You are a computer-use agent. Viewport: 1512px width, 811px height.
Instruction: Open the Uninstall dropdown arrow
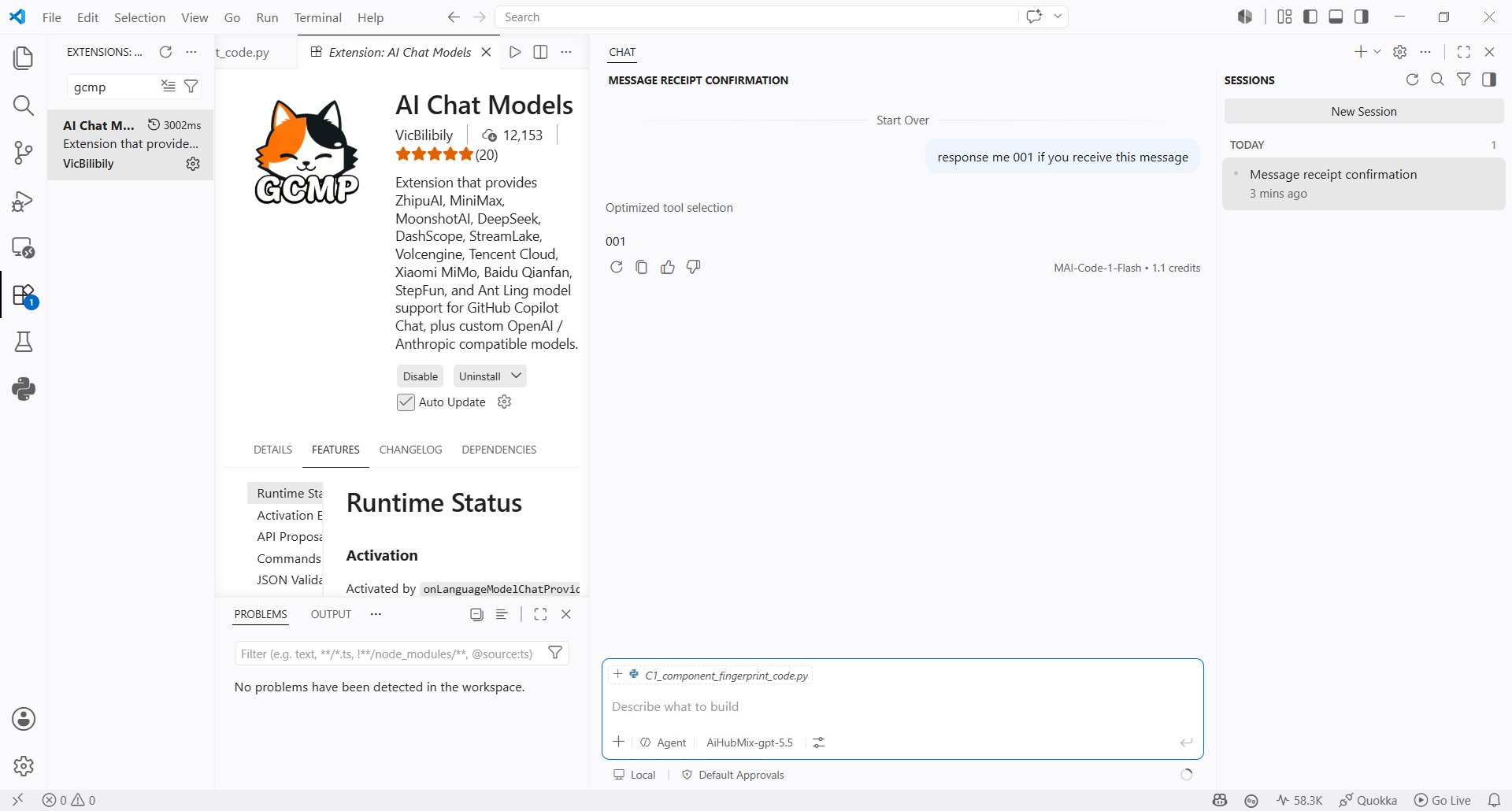[x=516, y=376]
